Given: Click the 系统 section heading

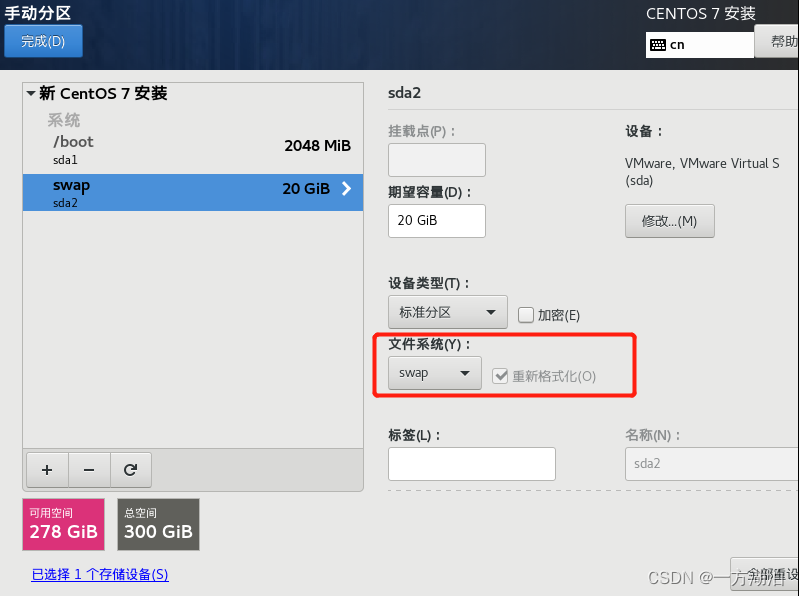Looking at the screenshot, I should pyautogui.click(x=64, y=120).
